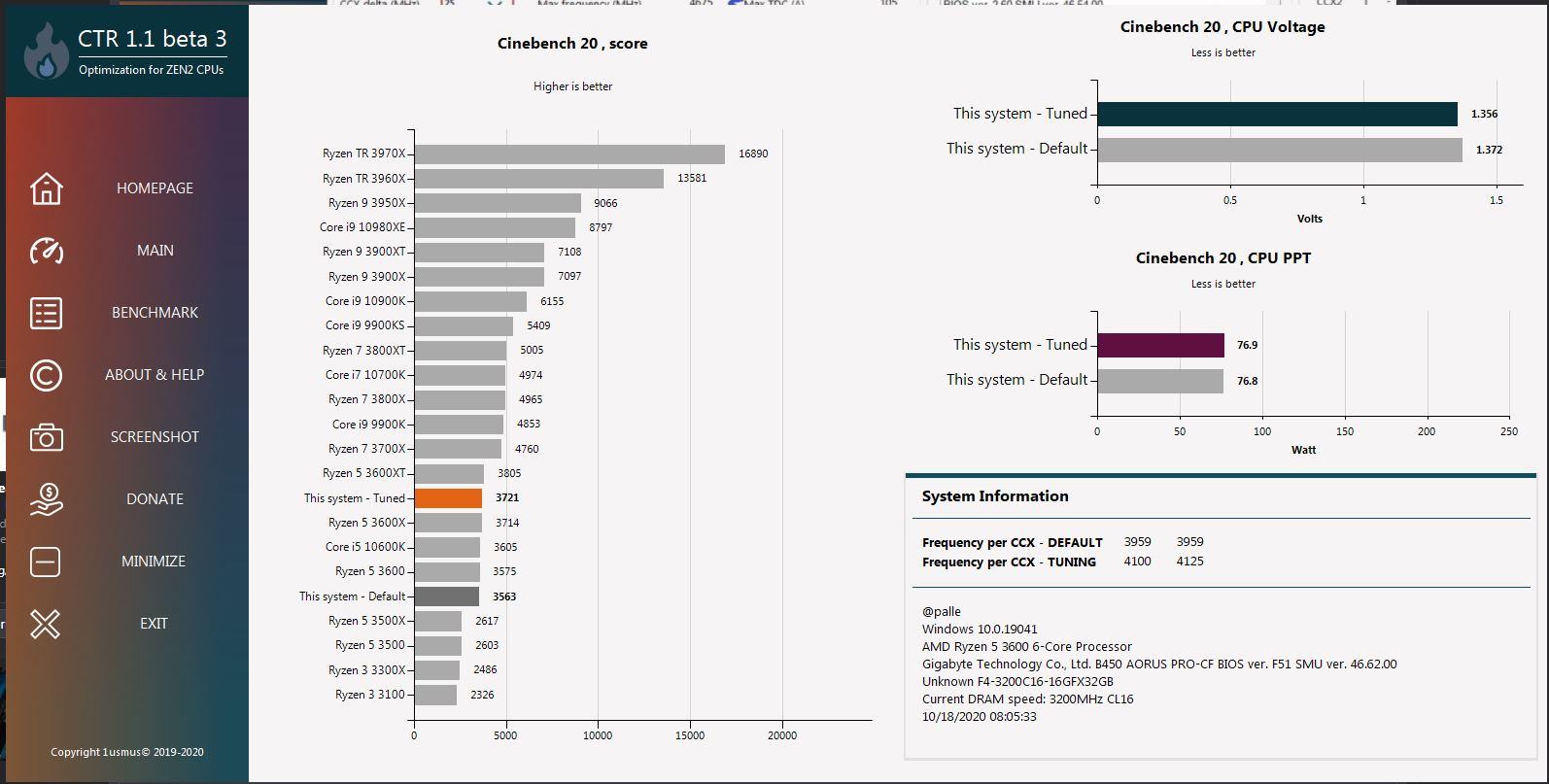1549x784 pixels.
Task: Click score value 16890
Action: [753, 153]
